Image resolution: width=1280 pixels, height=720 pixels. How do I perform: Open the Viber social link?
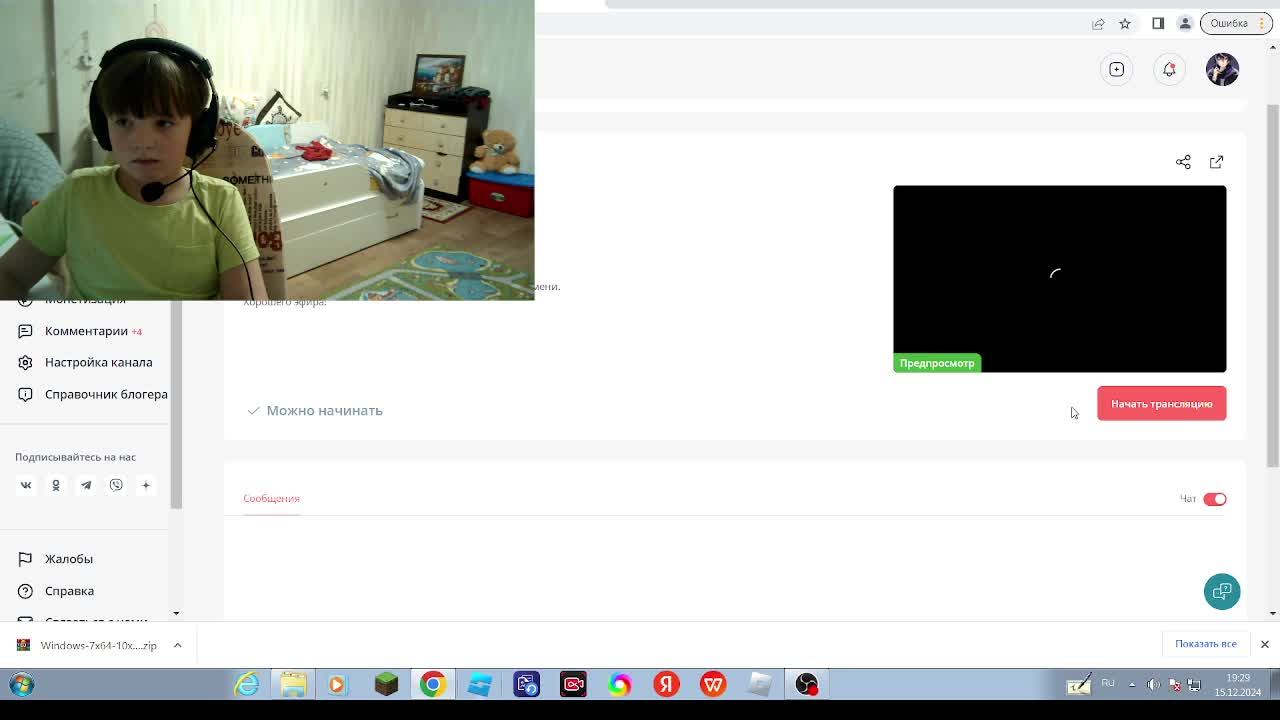(116, 485)
